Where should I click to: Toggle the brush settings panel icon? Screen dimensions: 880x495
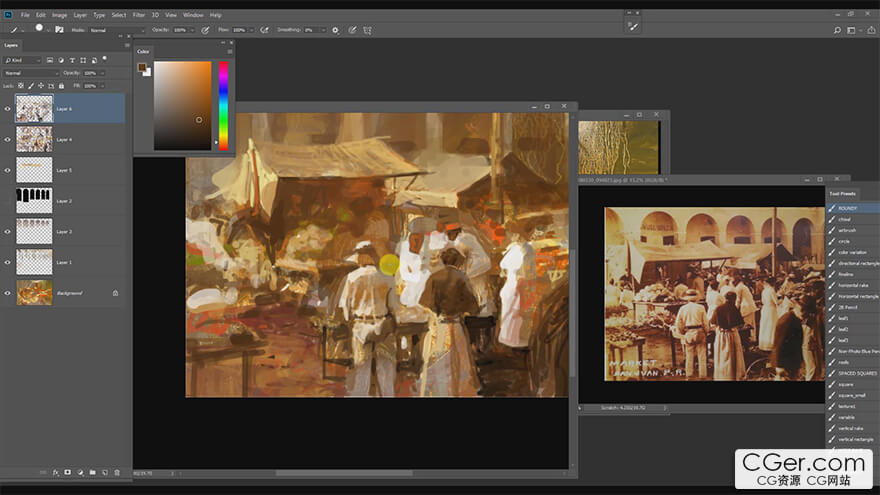pyautogui.click(x=58, y=30)
